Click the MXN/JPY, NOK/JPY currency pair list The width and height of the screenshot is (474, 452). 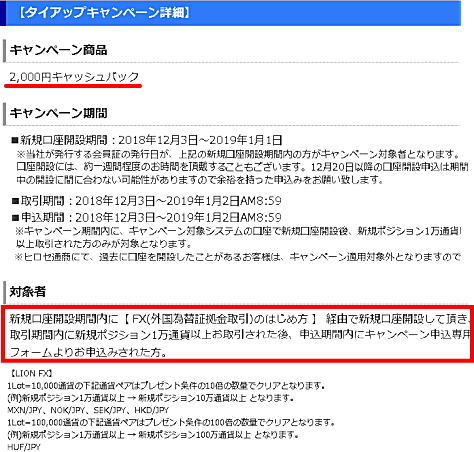click(88, 410)
